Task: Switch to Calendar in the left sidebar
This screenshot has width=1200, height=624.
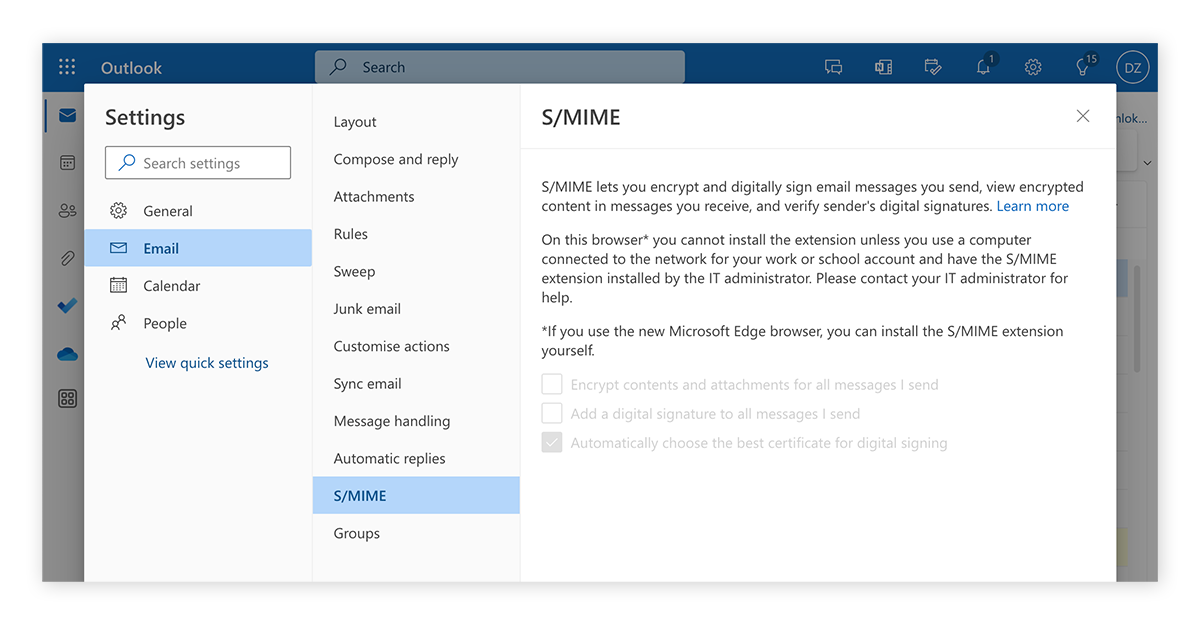Action: [66, 163]
